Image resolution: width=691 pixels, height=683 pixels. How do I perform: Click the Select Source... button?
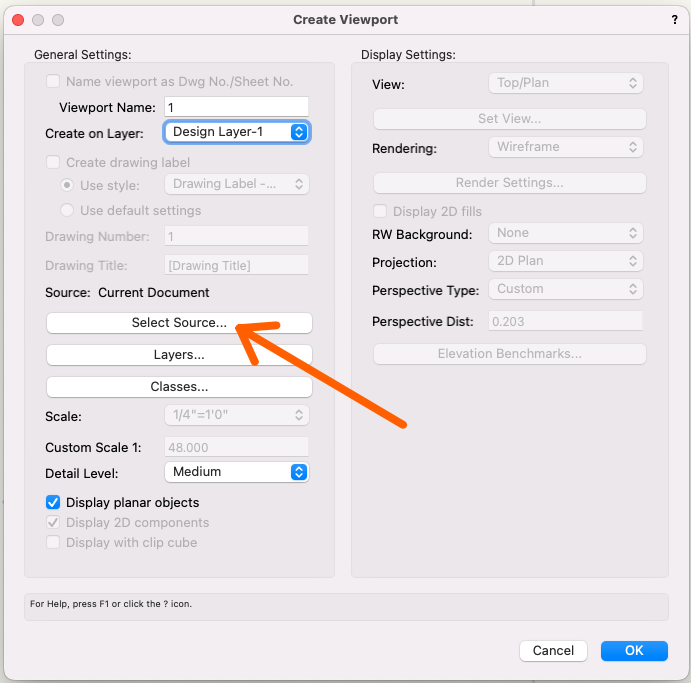coord(179,323)
